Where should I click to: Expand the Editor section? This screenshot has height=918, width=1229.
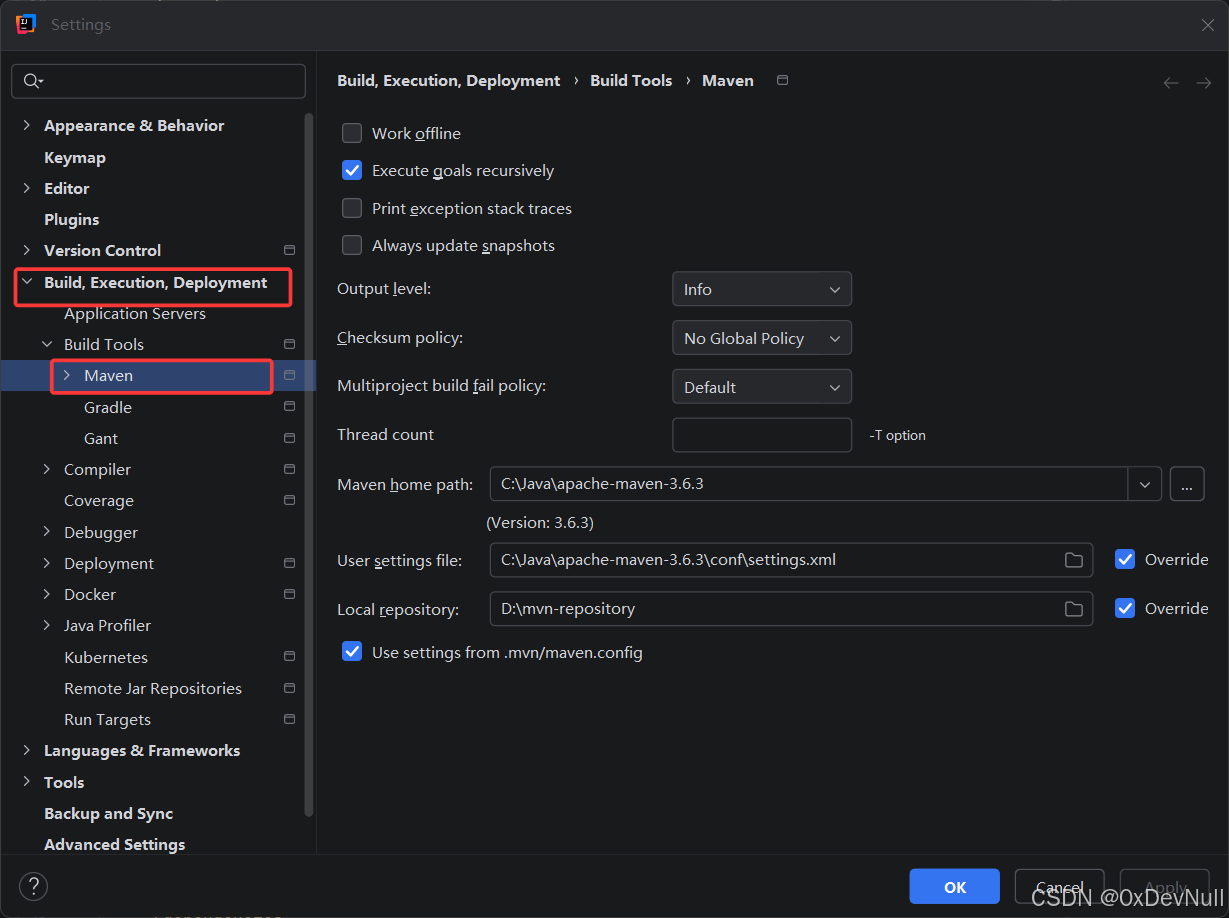tap(27, 188)
